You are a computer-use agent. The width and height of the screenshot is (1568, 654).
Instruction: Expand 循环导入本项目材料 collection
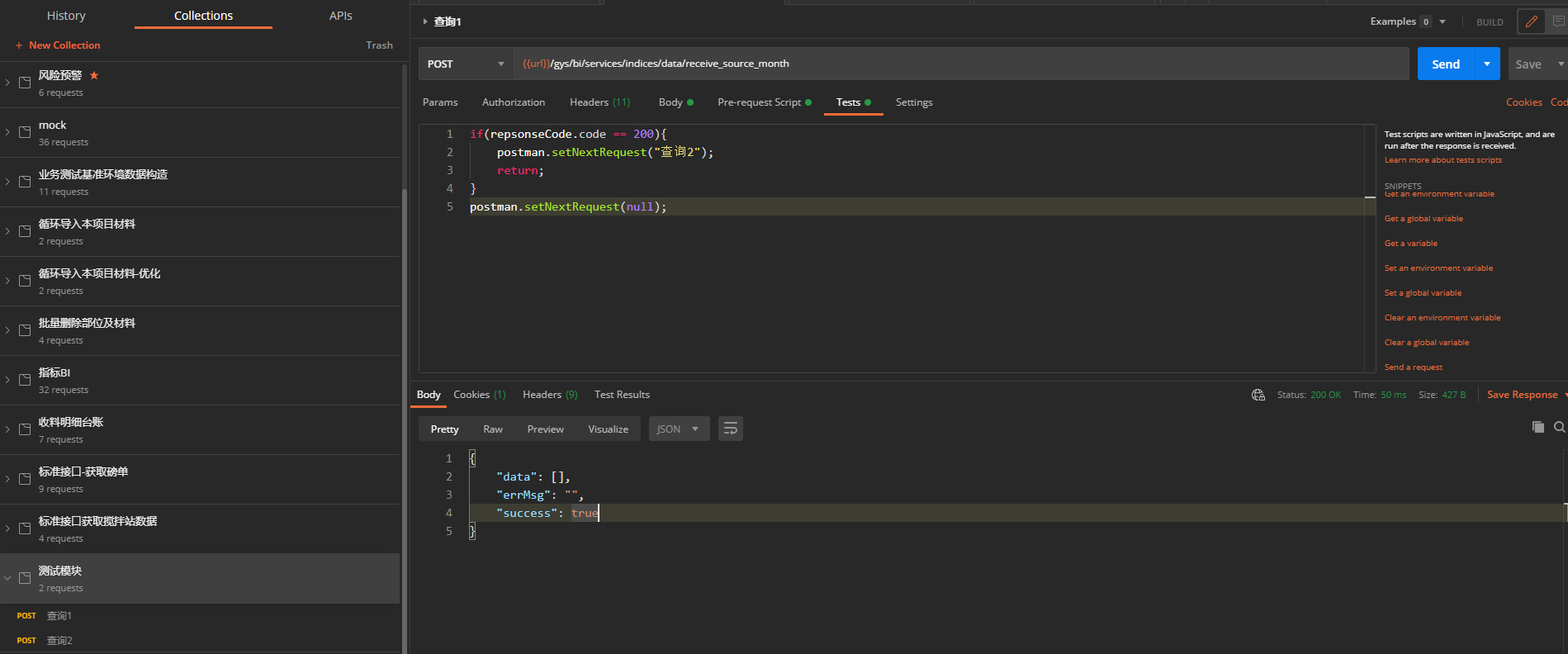click(x=7, y=231)
